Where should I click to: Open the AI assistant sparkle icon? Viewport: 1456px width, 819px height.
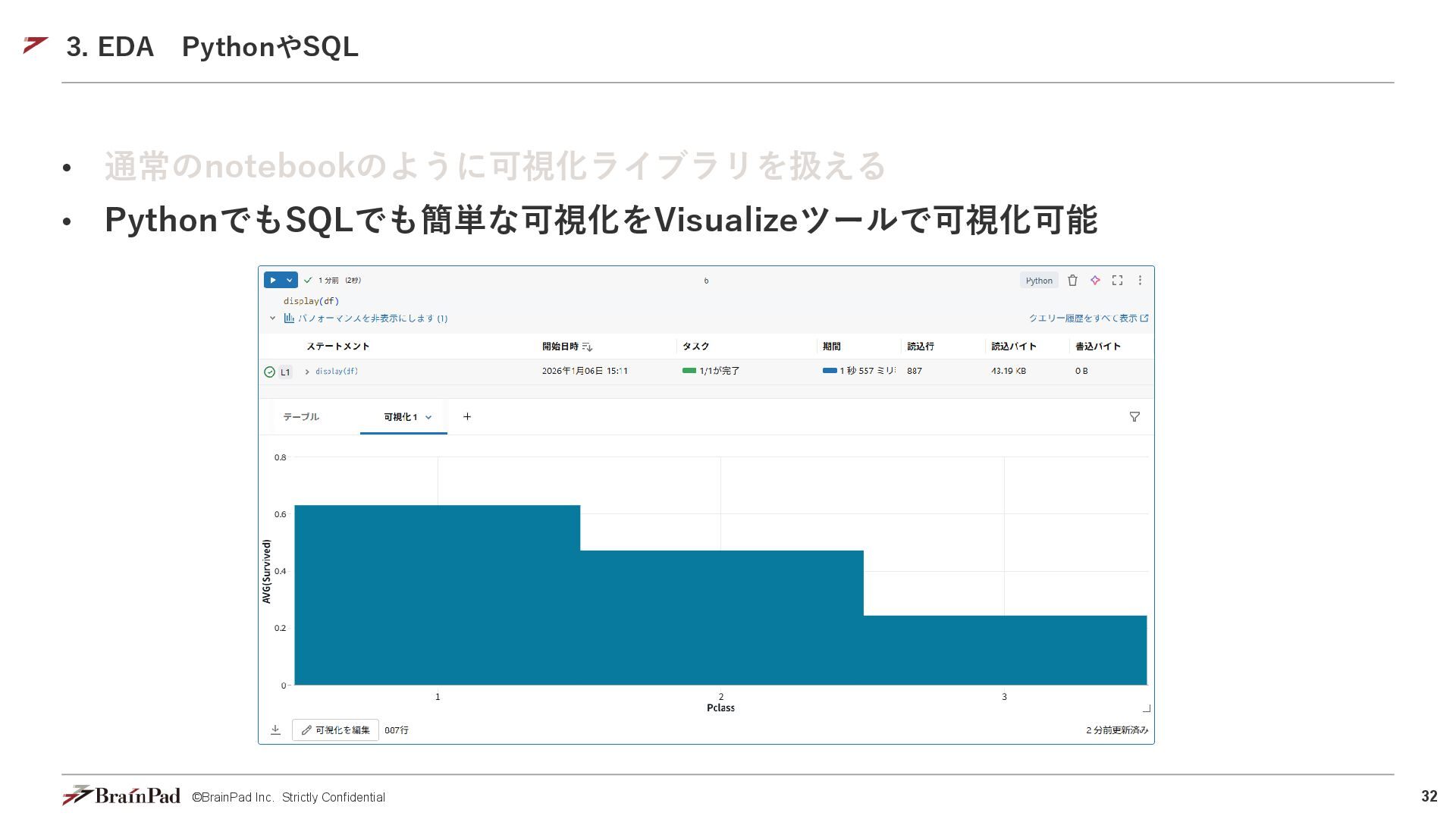click(1095, 281)
